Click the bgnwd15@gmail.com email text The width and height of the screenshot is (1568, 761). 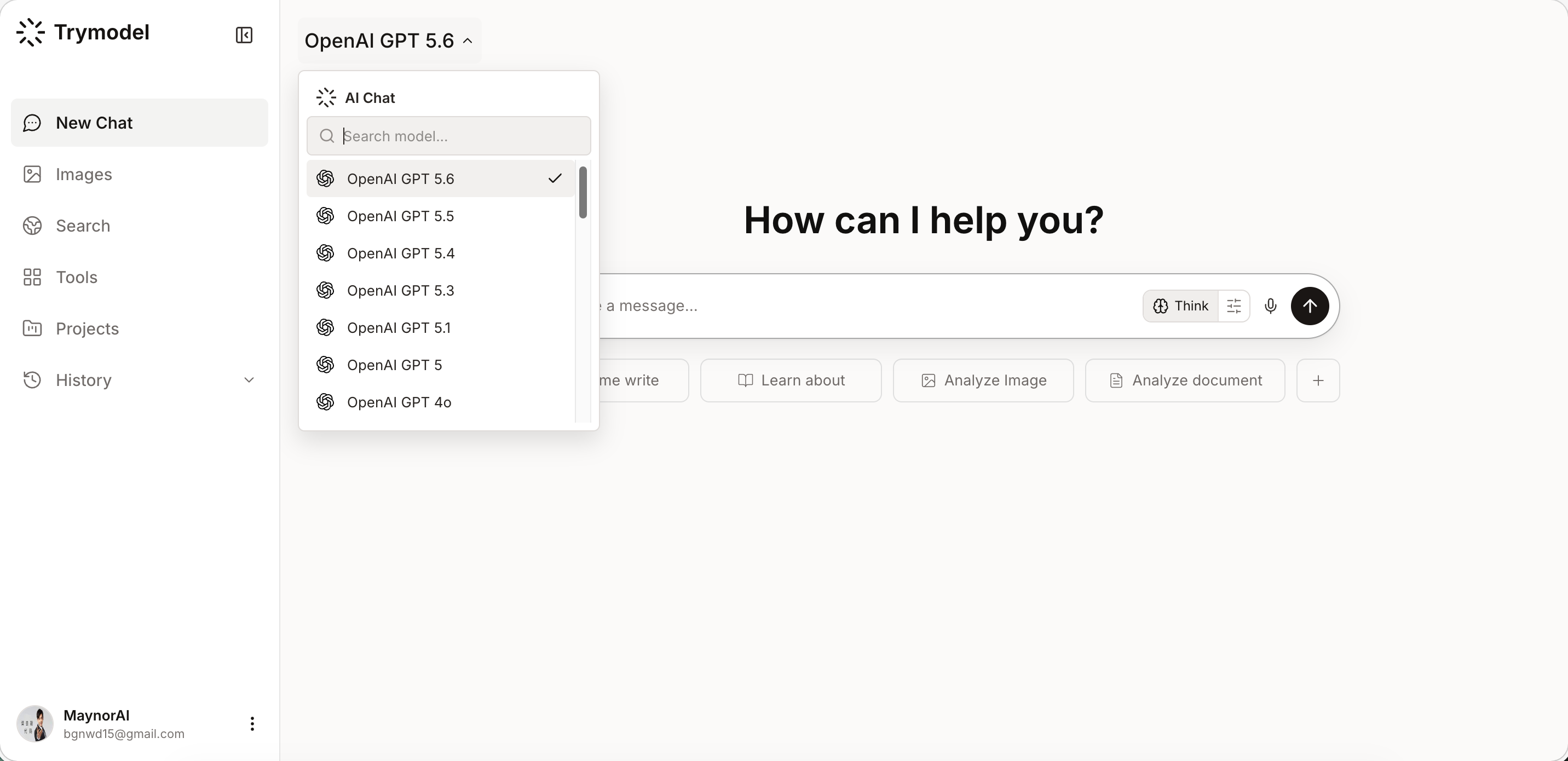(x=124, y=734)
